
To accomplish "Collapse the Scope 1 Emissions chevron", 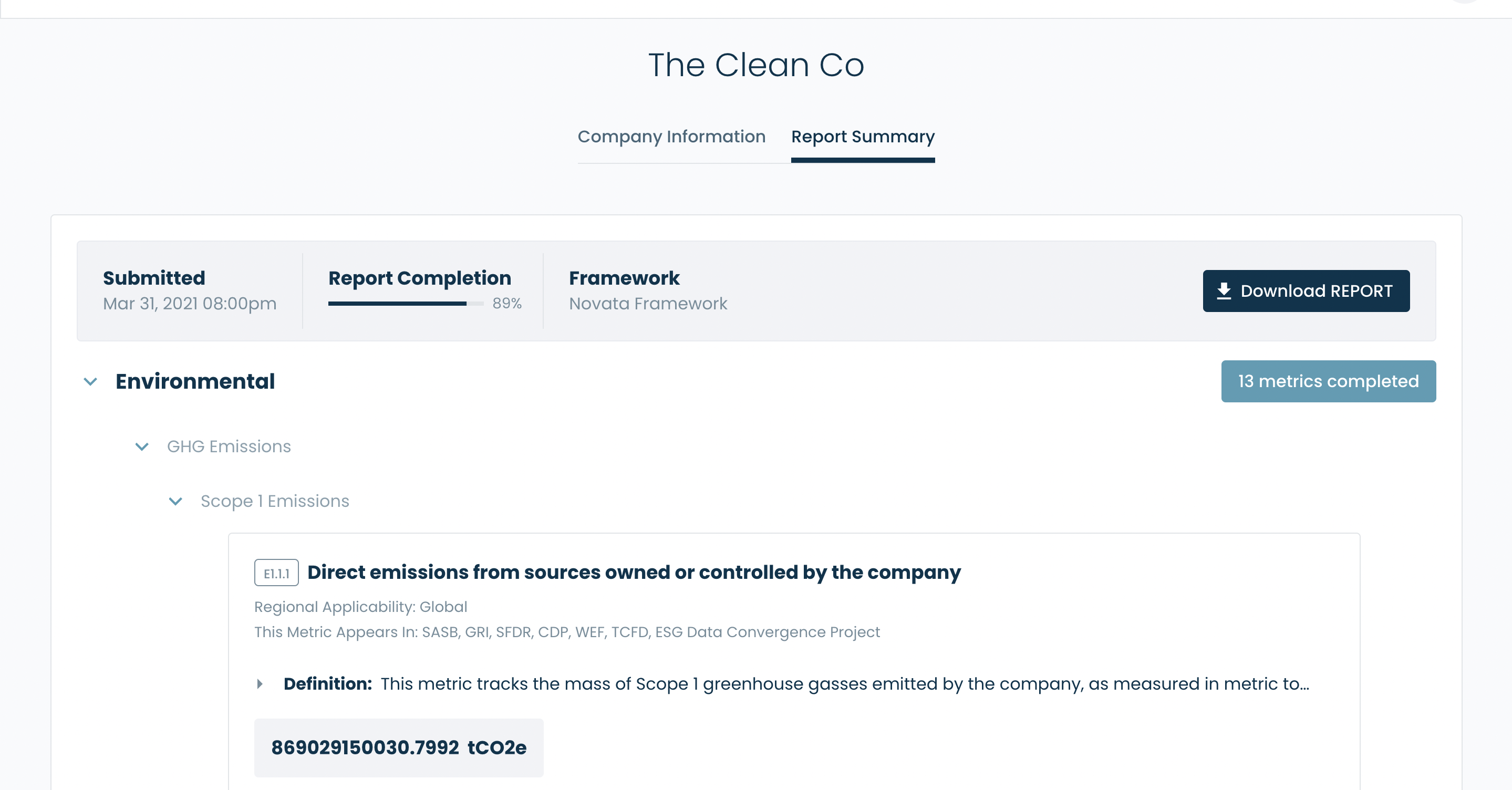I will [175, 502].
